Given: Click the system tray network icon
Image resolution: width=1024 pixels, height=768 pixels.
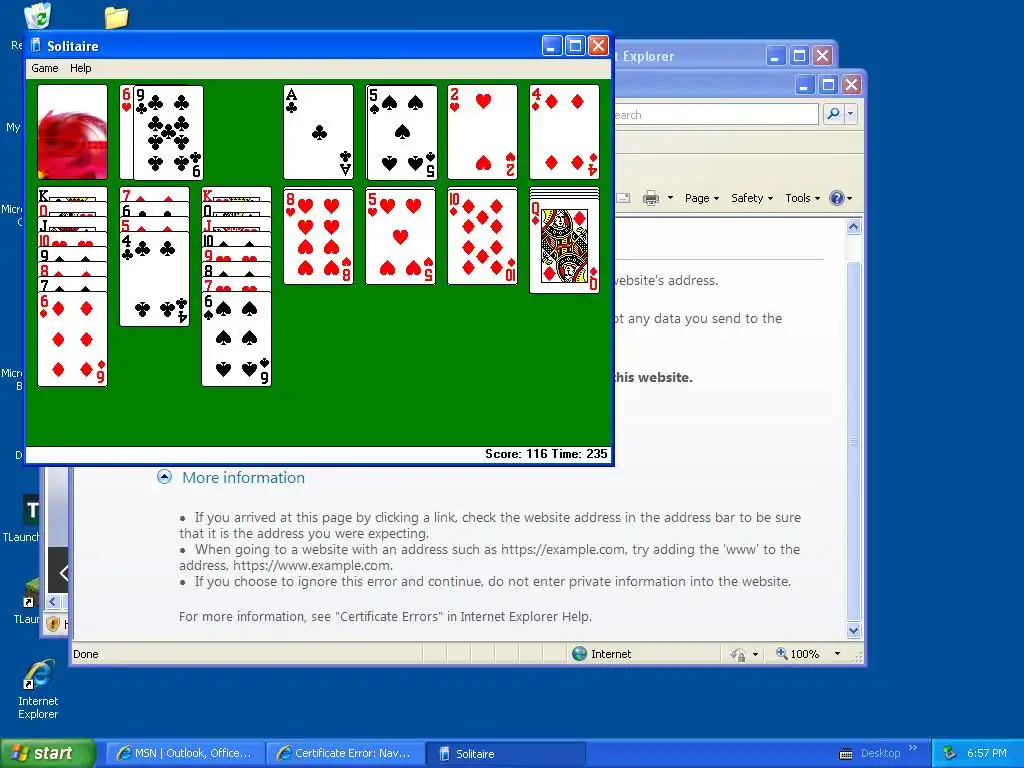Looking at the screenshot, I should [x=950, y=754].
